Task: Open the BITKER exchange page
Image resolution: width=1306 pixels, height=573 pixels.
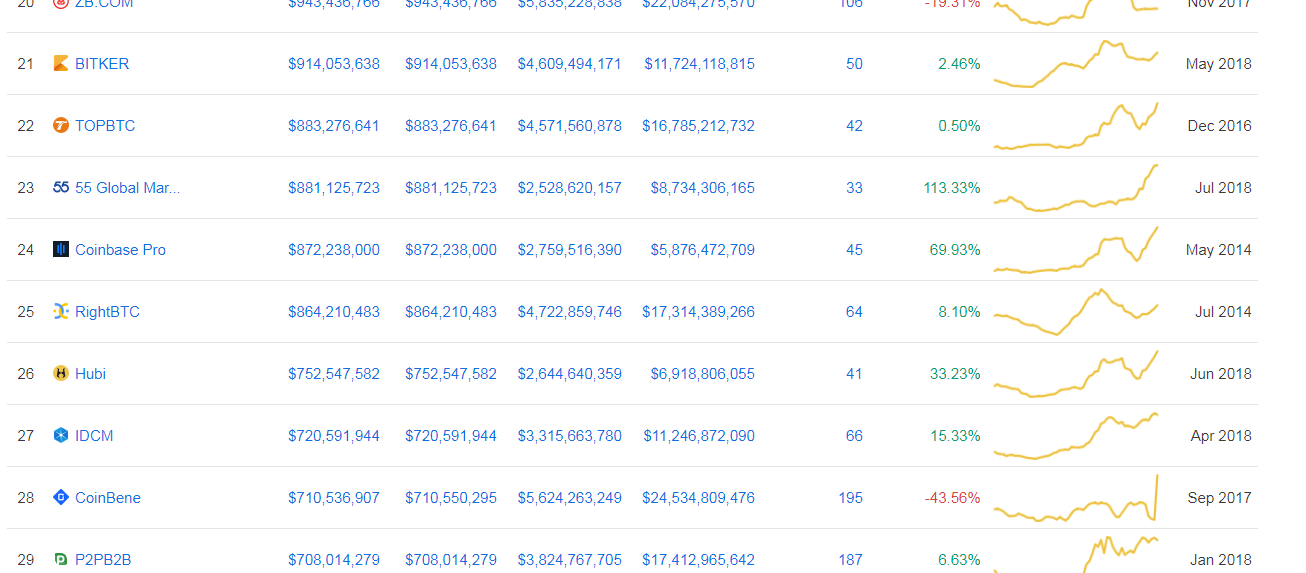Action: pyautogui.click(x=102, y=64)
